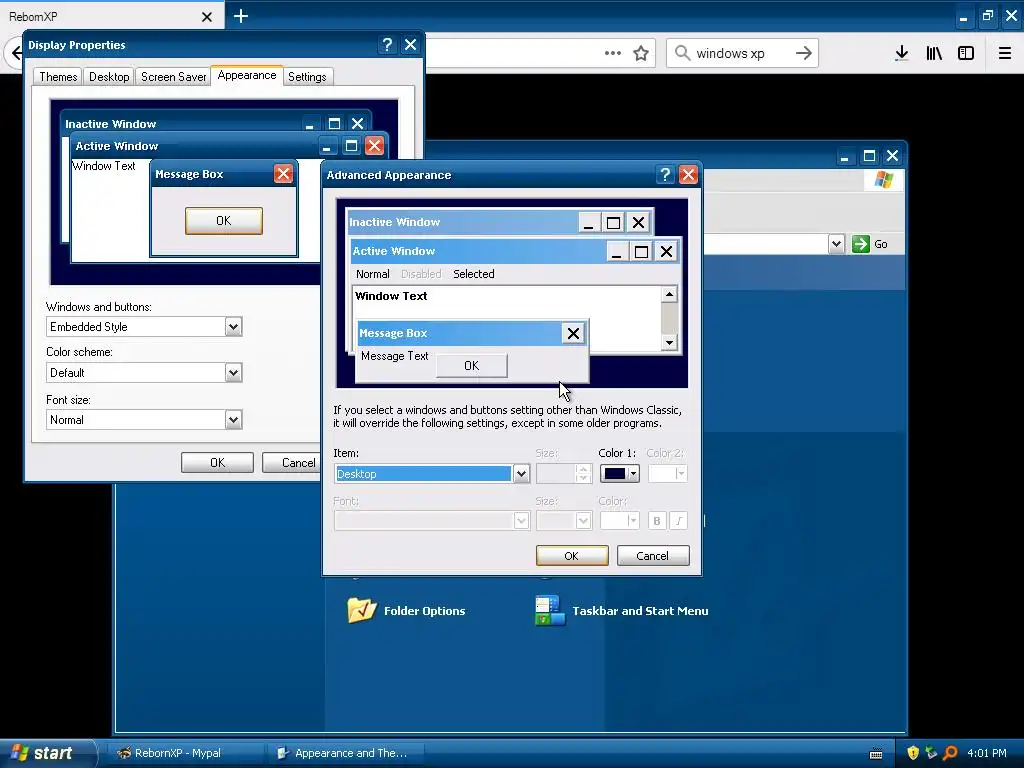Cancel the Advanced Appearance dialog
Screen dimensions: 1024x768
tap(652, 556)
